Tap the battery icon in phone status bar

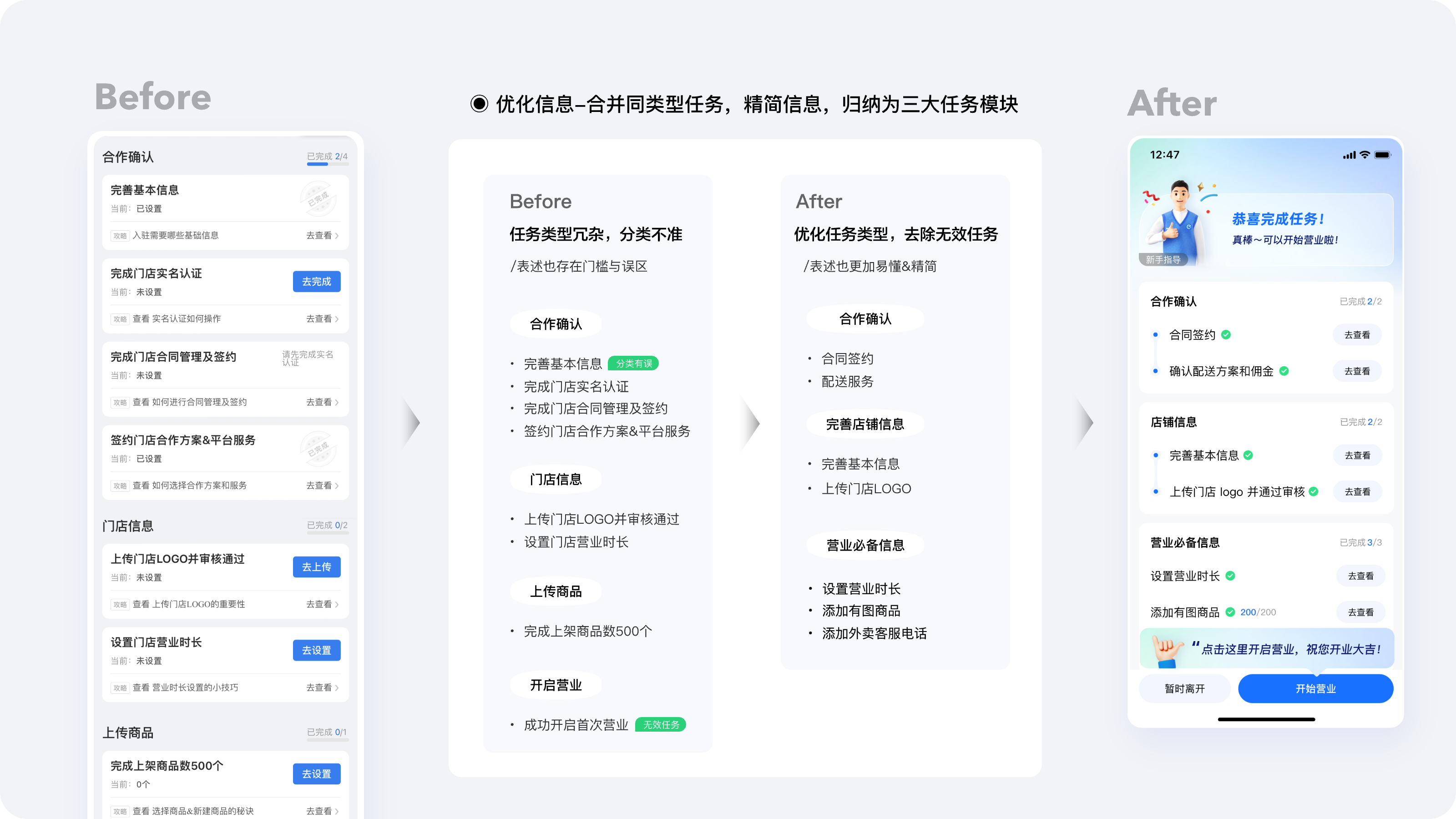tap(1383, 155)
